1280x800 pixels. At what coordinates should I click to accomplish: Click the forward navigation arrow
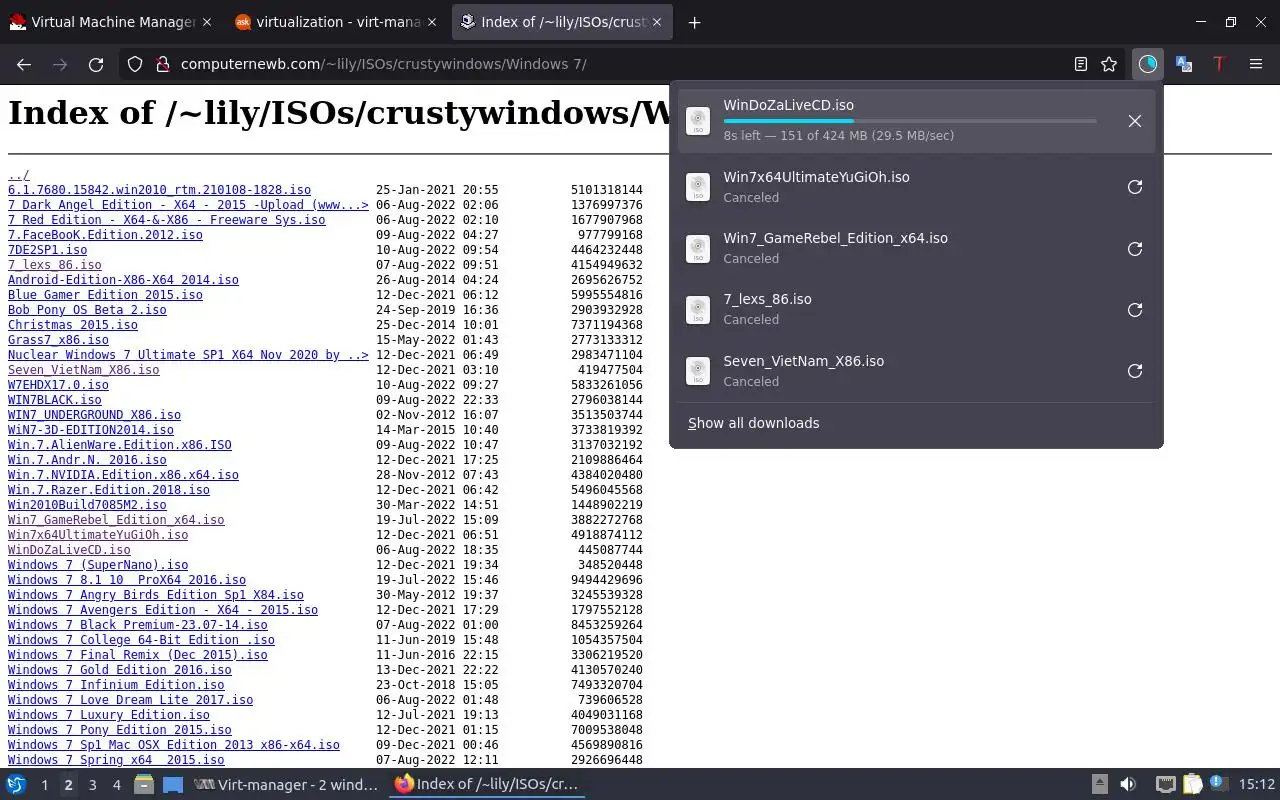[60, 64]
